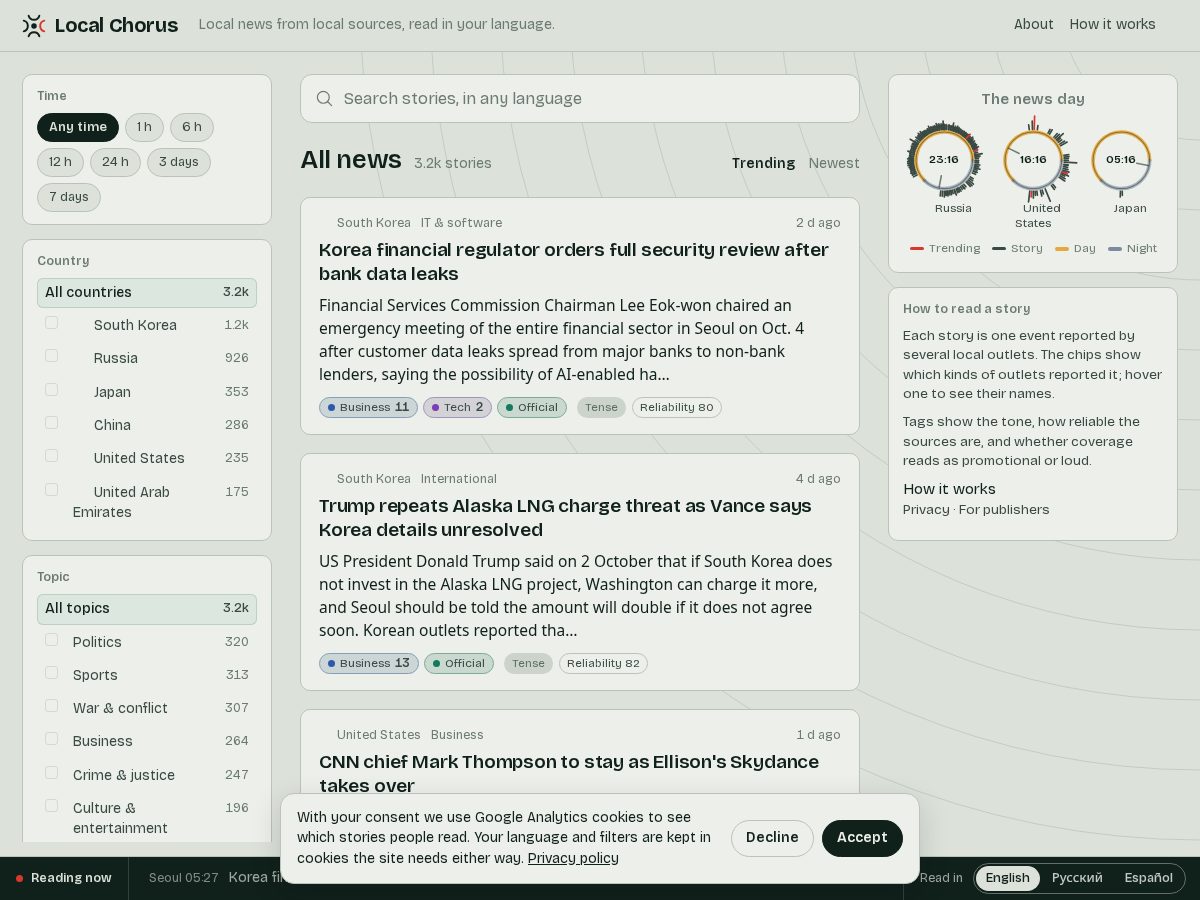Open the Russia 23:16 news clock dial
This screenshot has width=1200, height=900.
943,160
